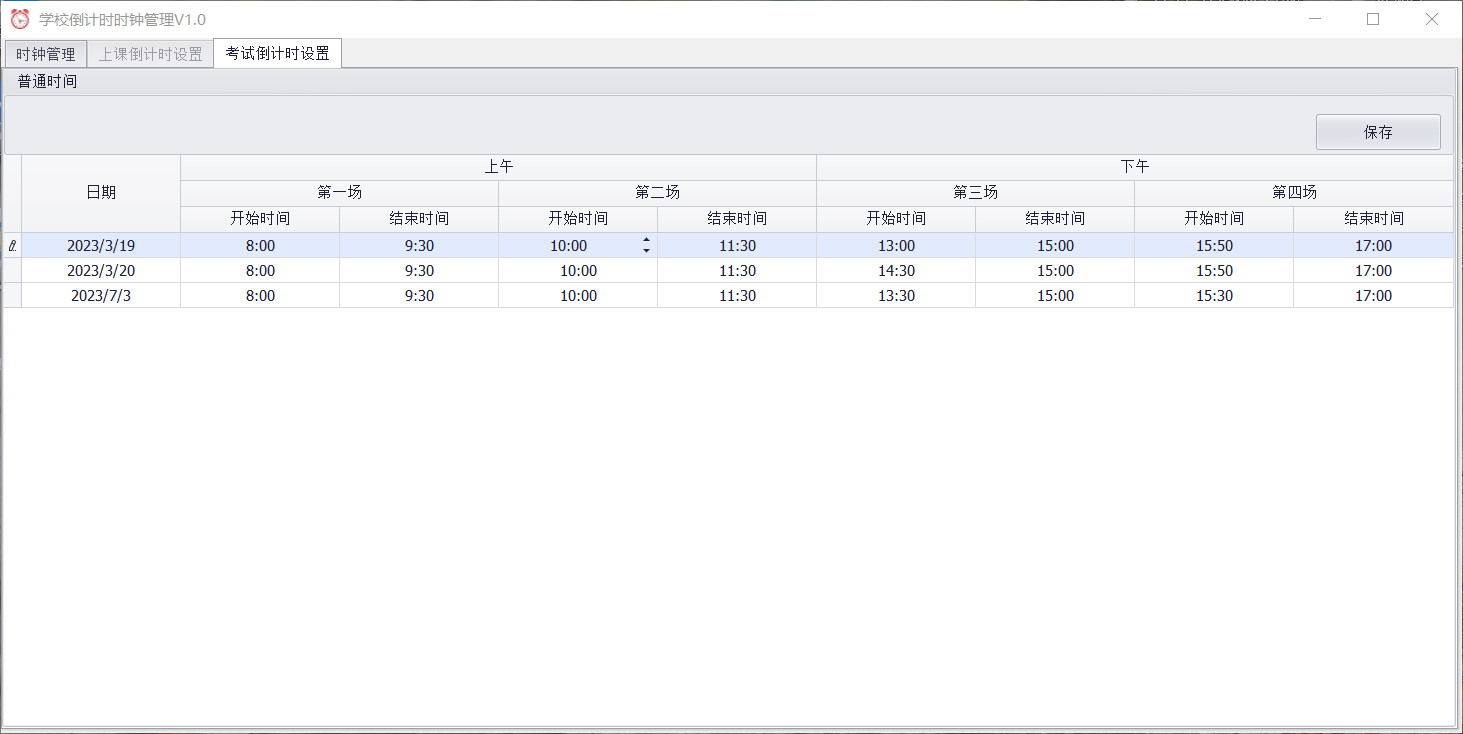The width and height of the screenshot is (1463, 734).
Task: Click 15:50 fourth session start in 2023/3/19 row
Action: pyautogui.click(x=1214, y=245)
